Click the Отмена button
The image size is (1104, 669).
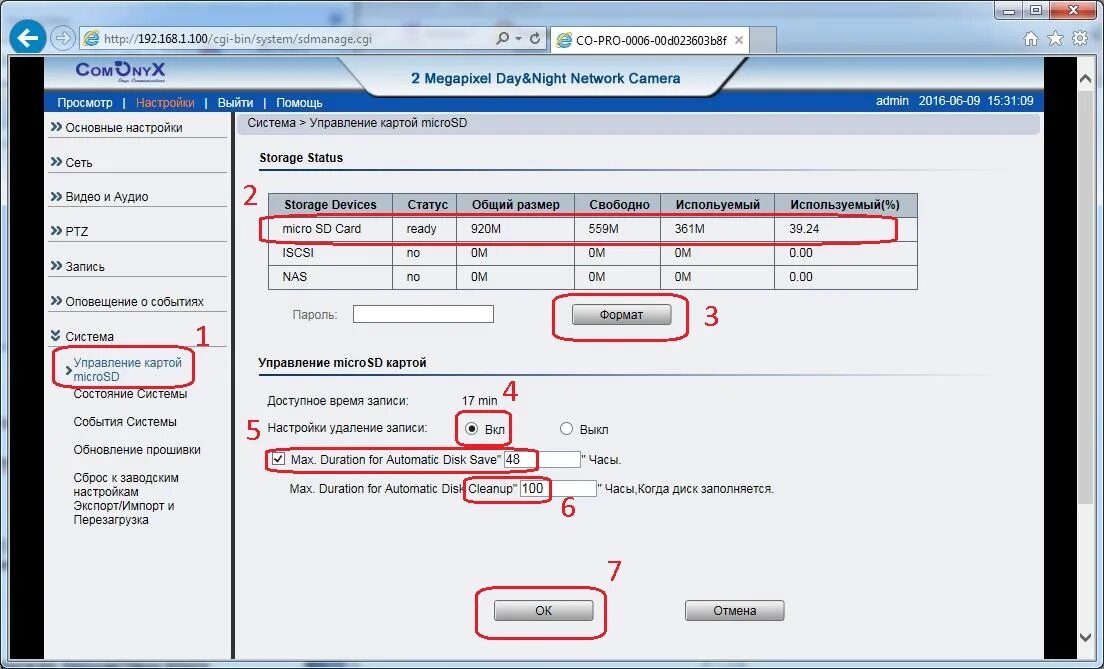point(734,611)
